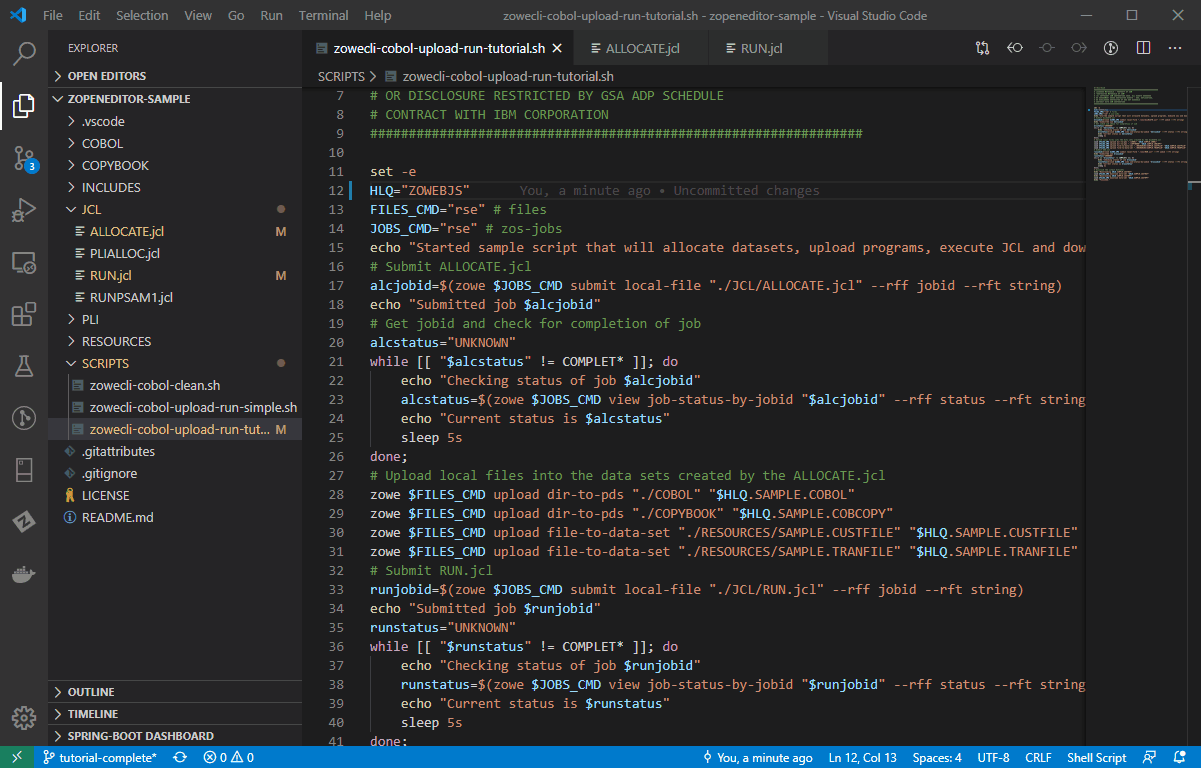This screenshot has width=1201, height=768.
Task: Change the Shell Script language mode
Action: pos(1096,757)
